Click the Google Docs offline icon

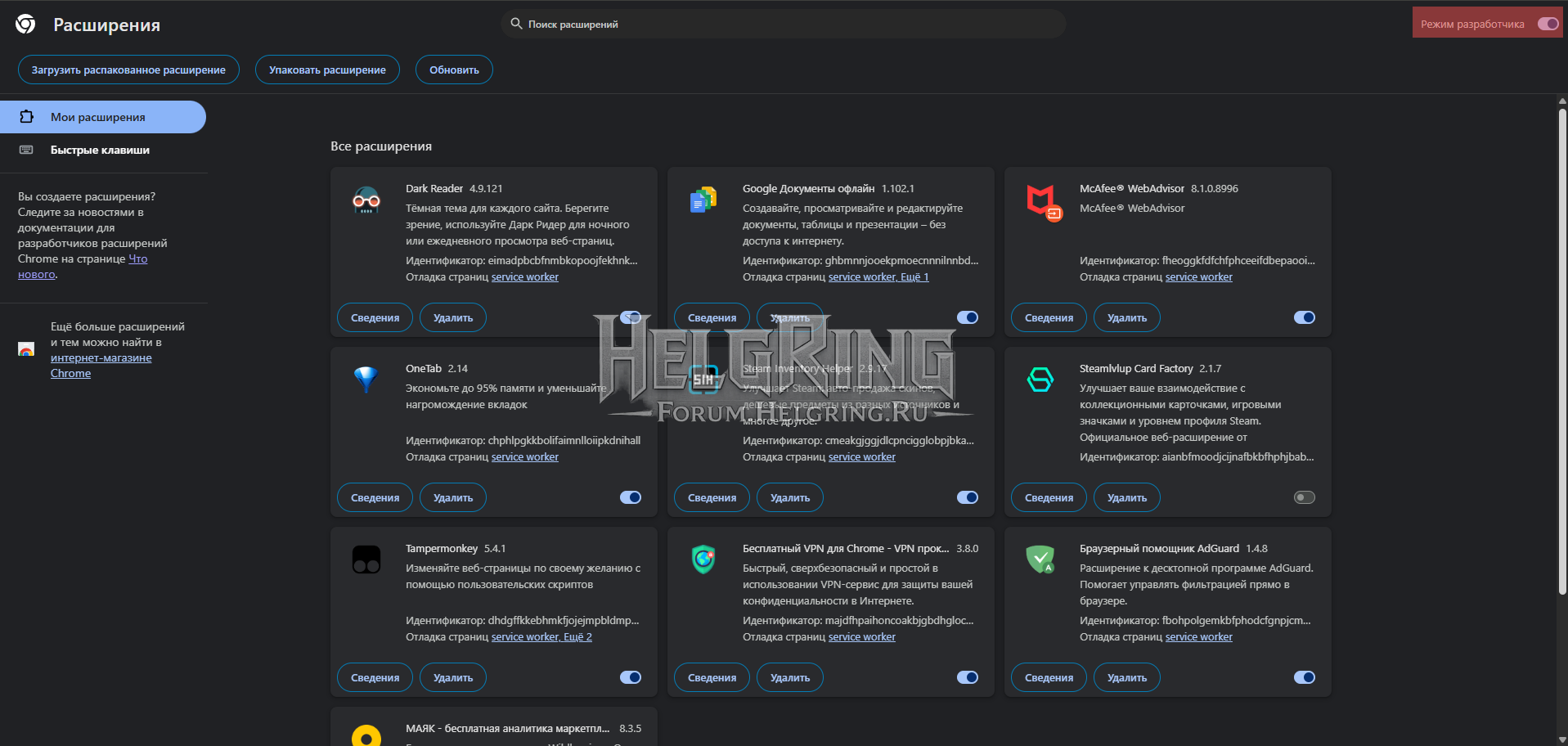point(703,200)
